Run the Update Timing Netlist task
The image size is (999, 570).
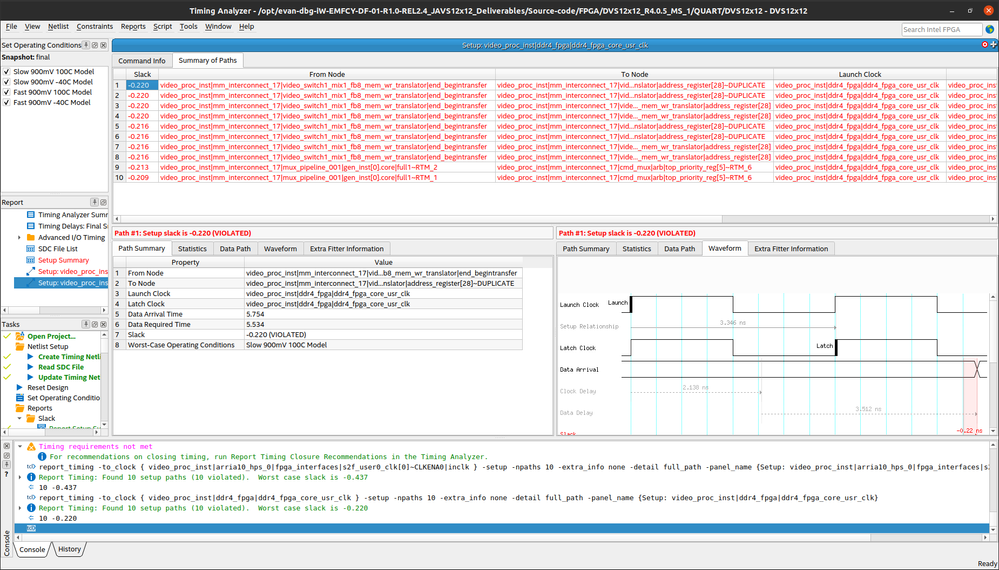click(68, 377)
